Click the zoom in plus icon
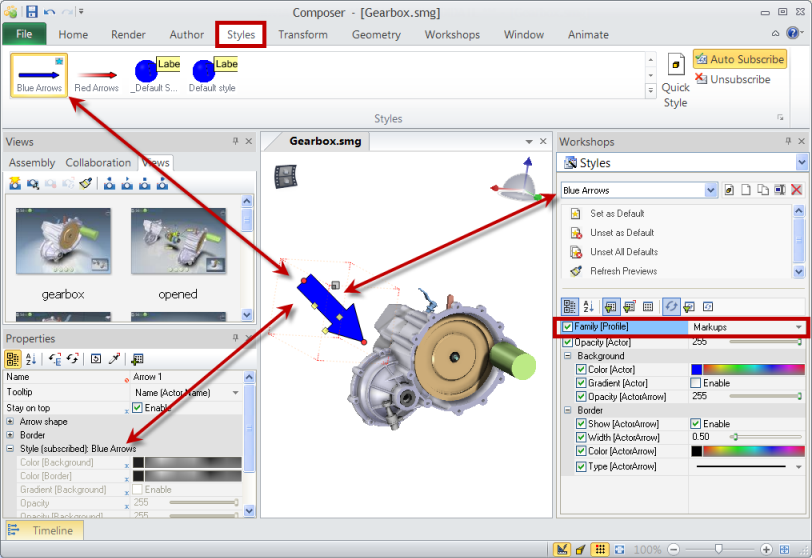This screenshot has width=812, height=558. click(766, 549)
